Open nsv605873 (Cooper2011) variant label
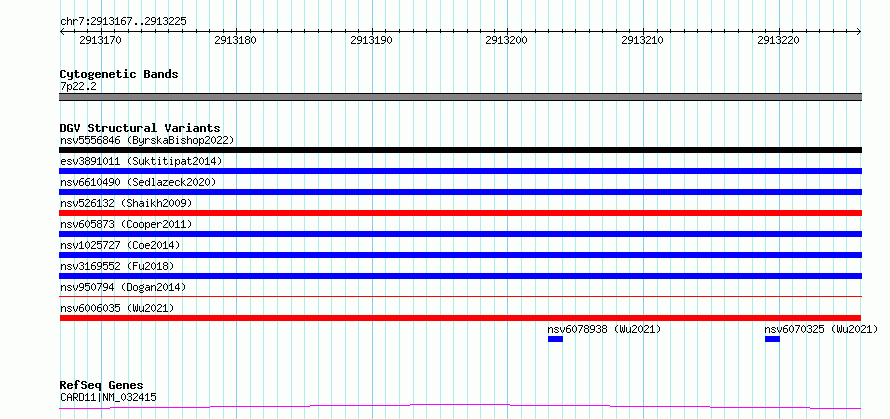This screenshot has height=419, width=890. (126, 224)
